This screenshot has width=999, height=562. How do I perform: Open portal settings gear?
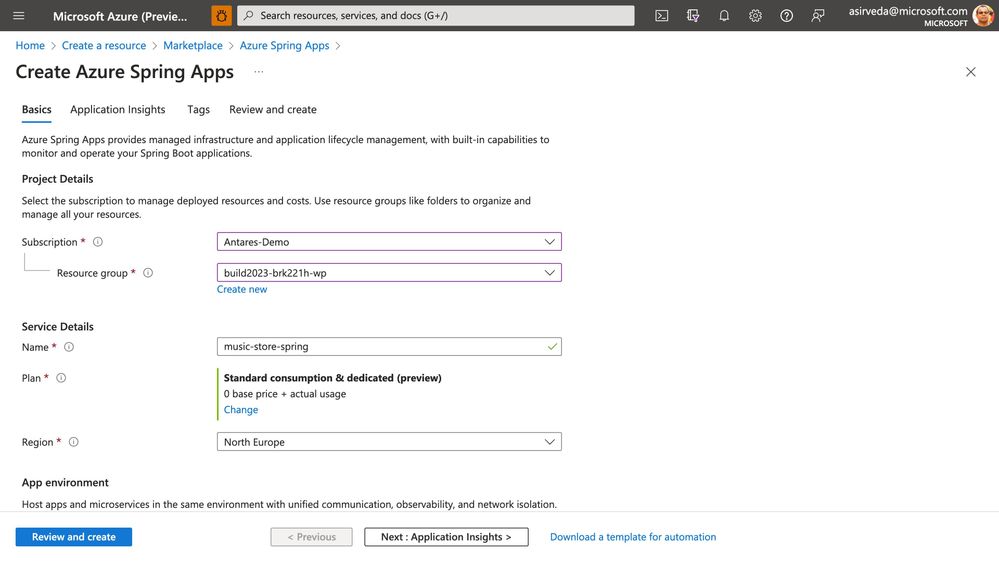tap(755, 16)
